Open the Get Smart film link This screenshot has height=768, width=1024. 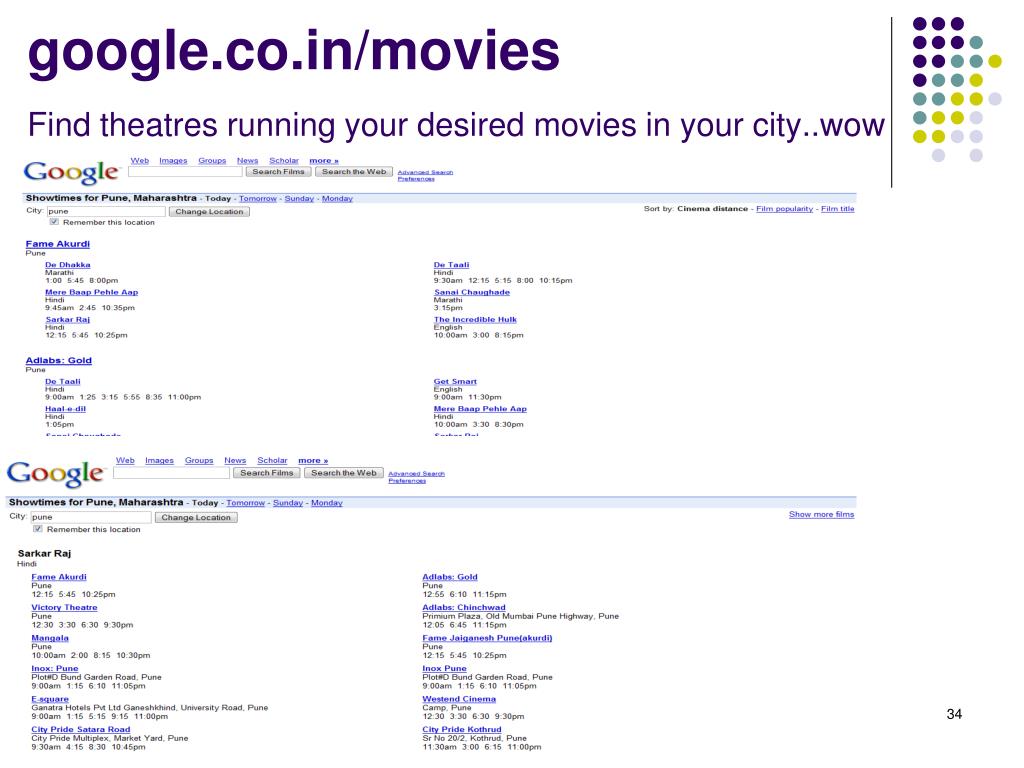tap(455, 381)
